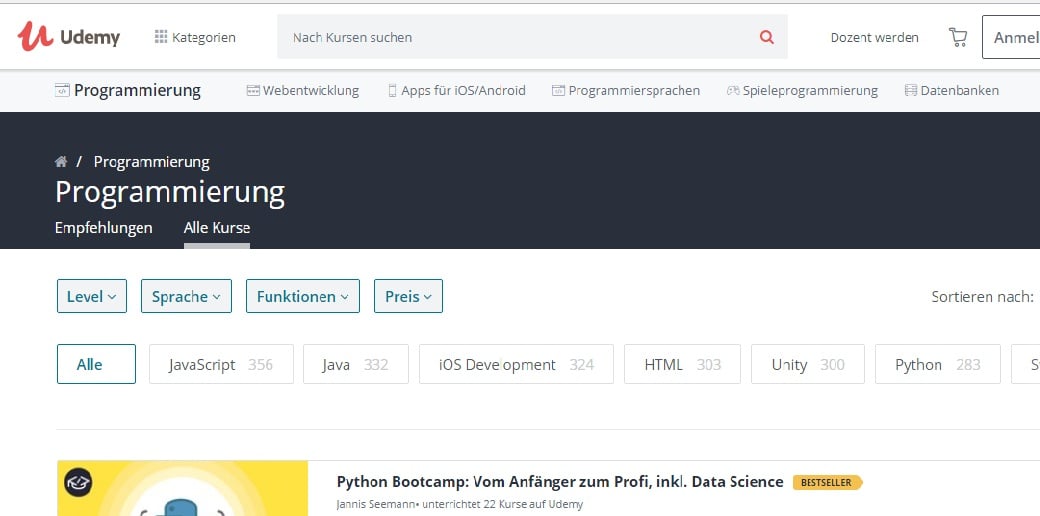Screen dimensions: 1040x516
Task: Open the Kategorien grid menu
Action: [195, 37]
